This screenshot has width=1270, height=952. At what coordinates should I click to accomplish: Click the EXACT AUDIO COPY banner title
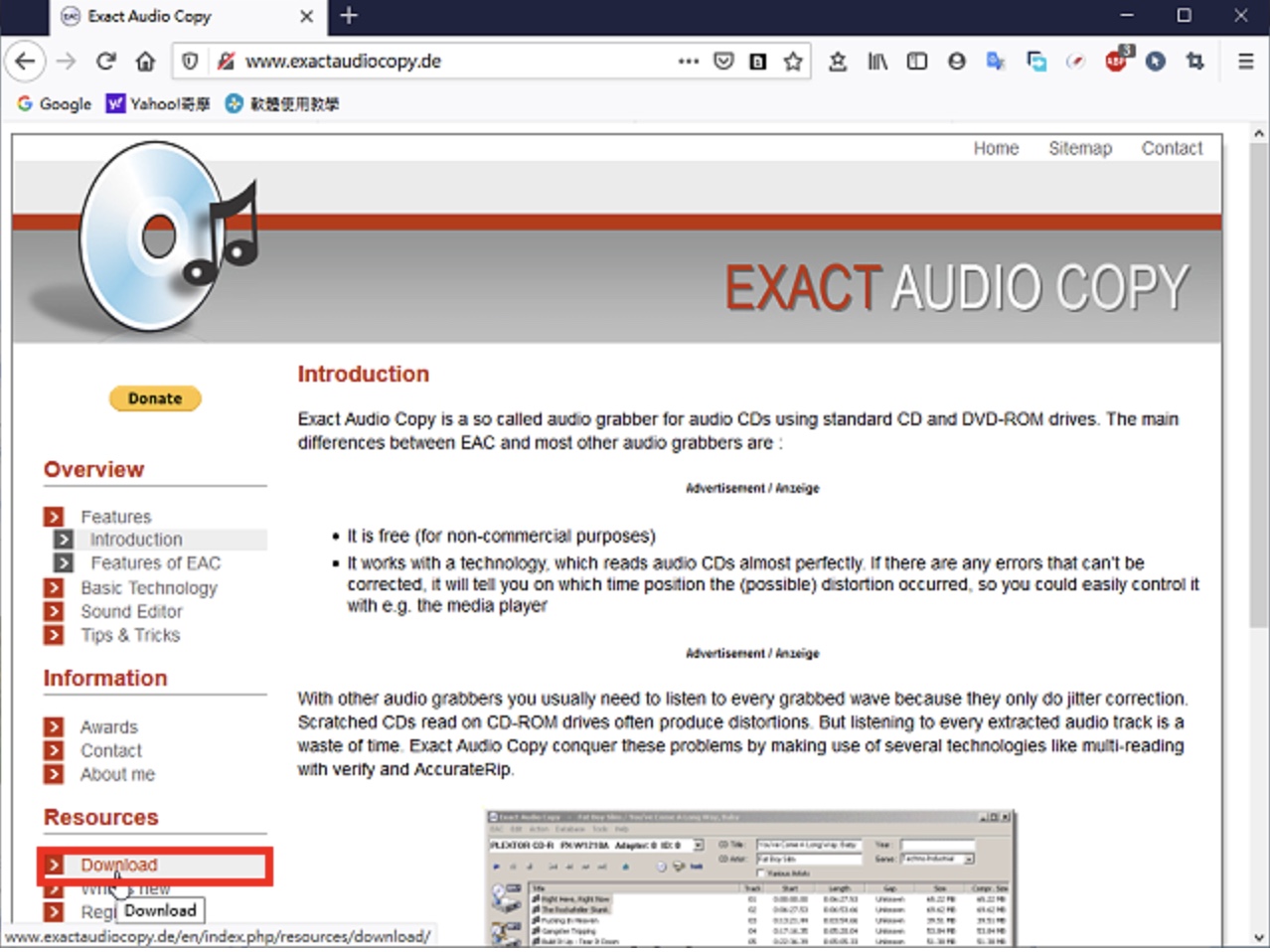957,288
